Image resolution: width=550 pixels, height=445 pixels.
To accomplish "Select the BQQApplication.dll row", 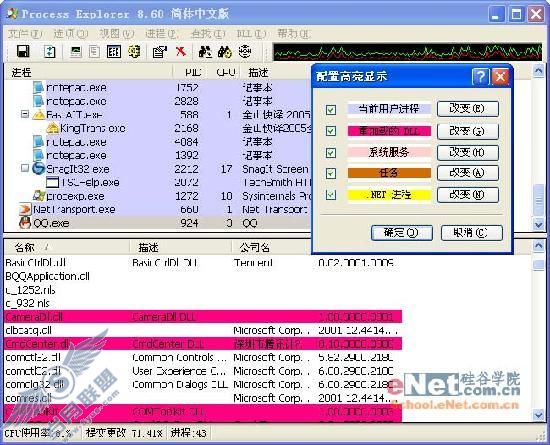I will point(203,276).
